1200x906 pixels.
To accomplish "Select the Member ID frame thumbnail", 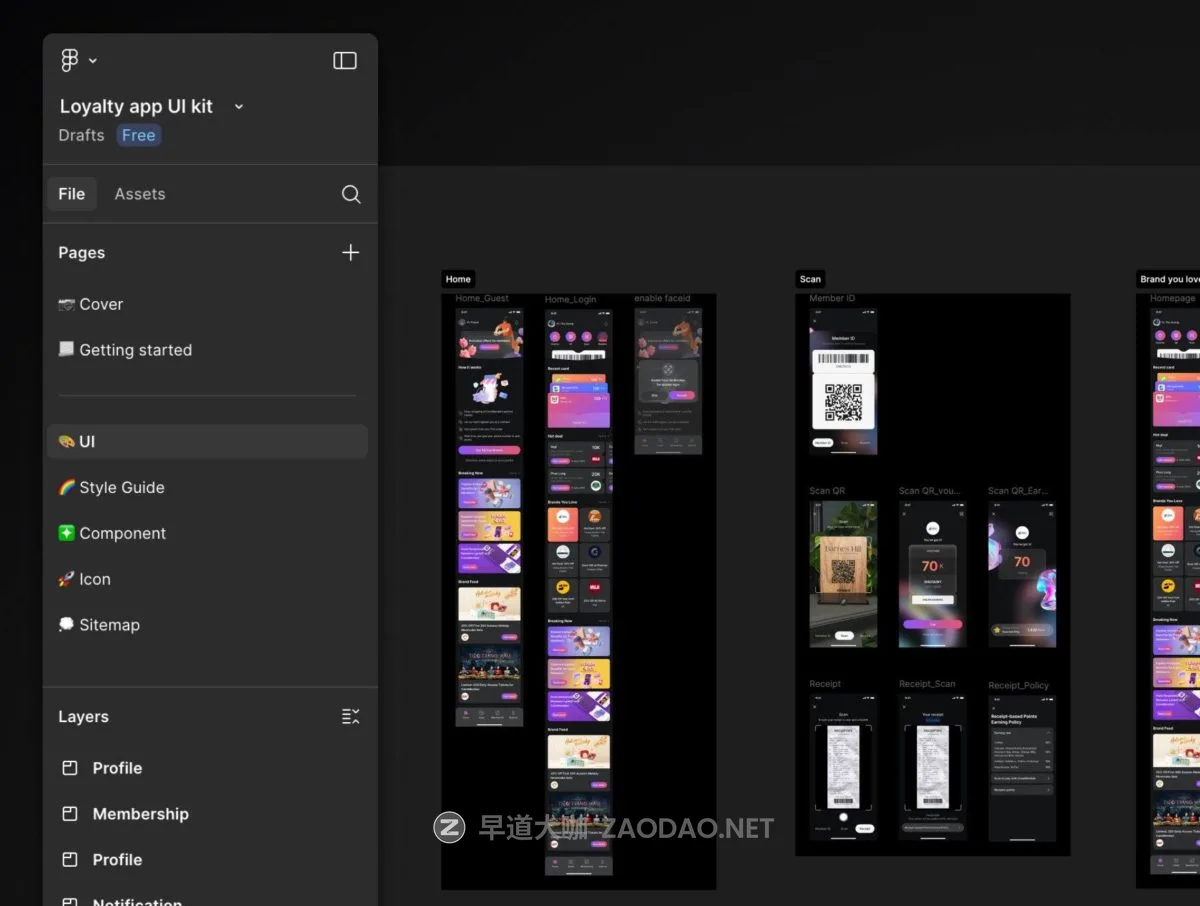I will point(843,381).
